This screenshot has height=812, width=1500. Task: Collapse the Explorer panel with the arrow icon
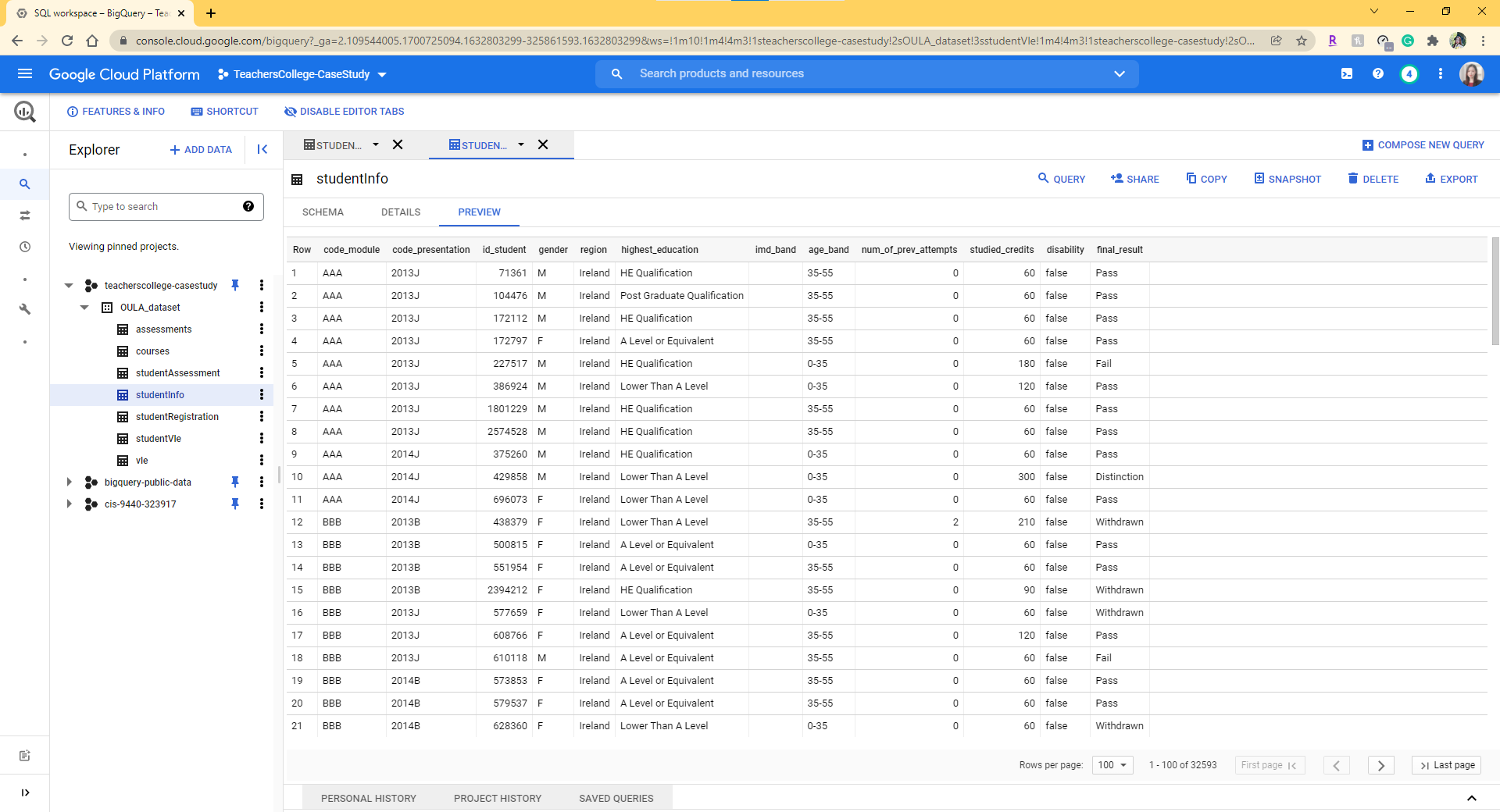coord(262,149)
